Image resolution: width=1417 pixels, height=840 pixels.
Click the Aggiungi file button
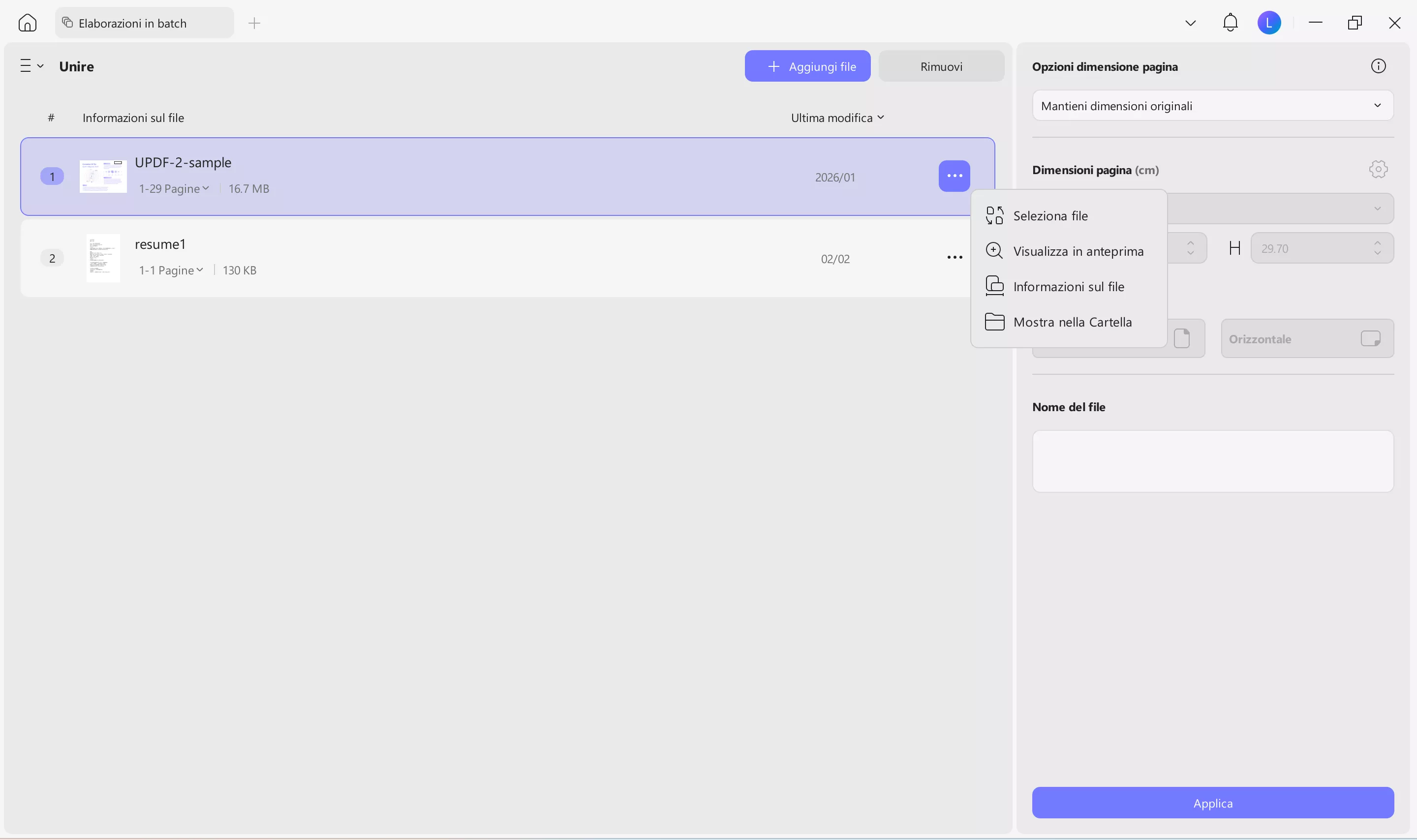pyautogui.click(x=807, y=66)
